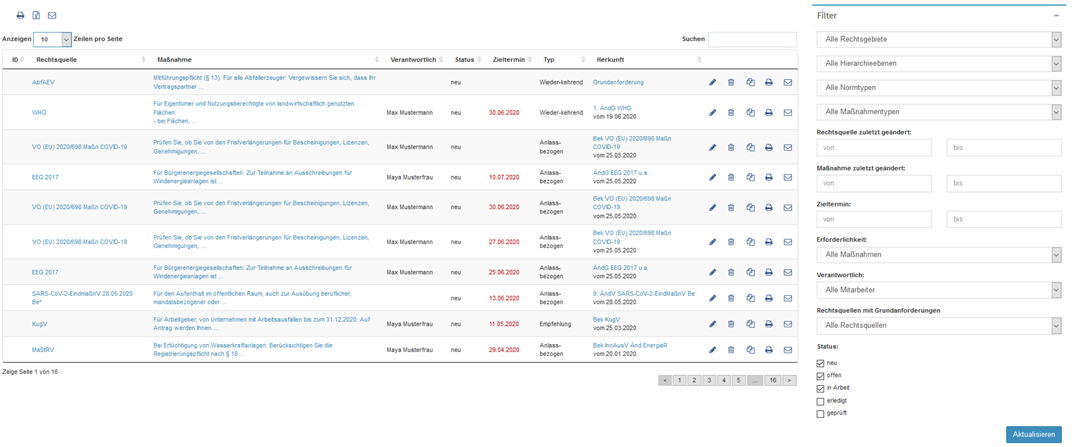Click 'von' field under Maßnahme zuletzt geändert

click(x=874, y=183)
